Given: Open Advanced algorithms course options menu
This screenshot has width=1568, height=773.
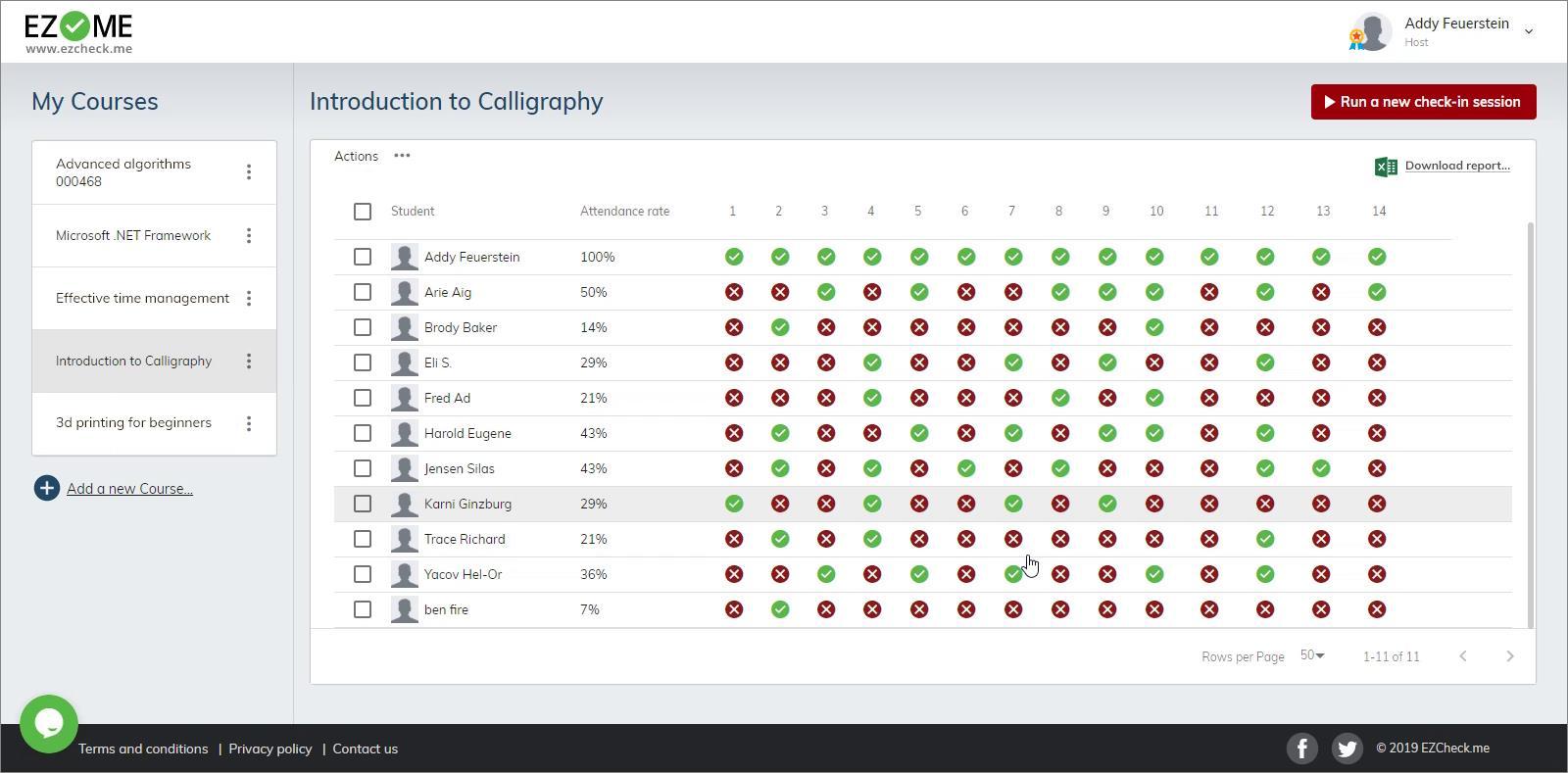Looking at the screenshot, I should tap(249, 172).
